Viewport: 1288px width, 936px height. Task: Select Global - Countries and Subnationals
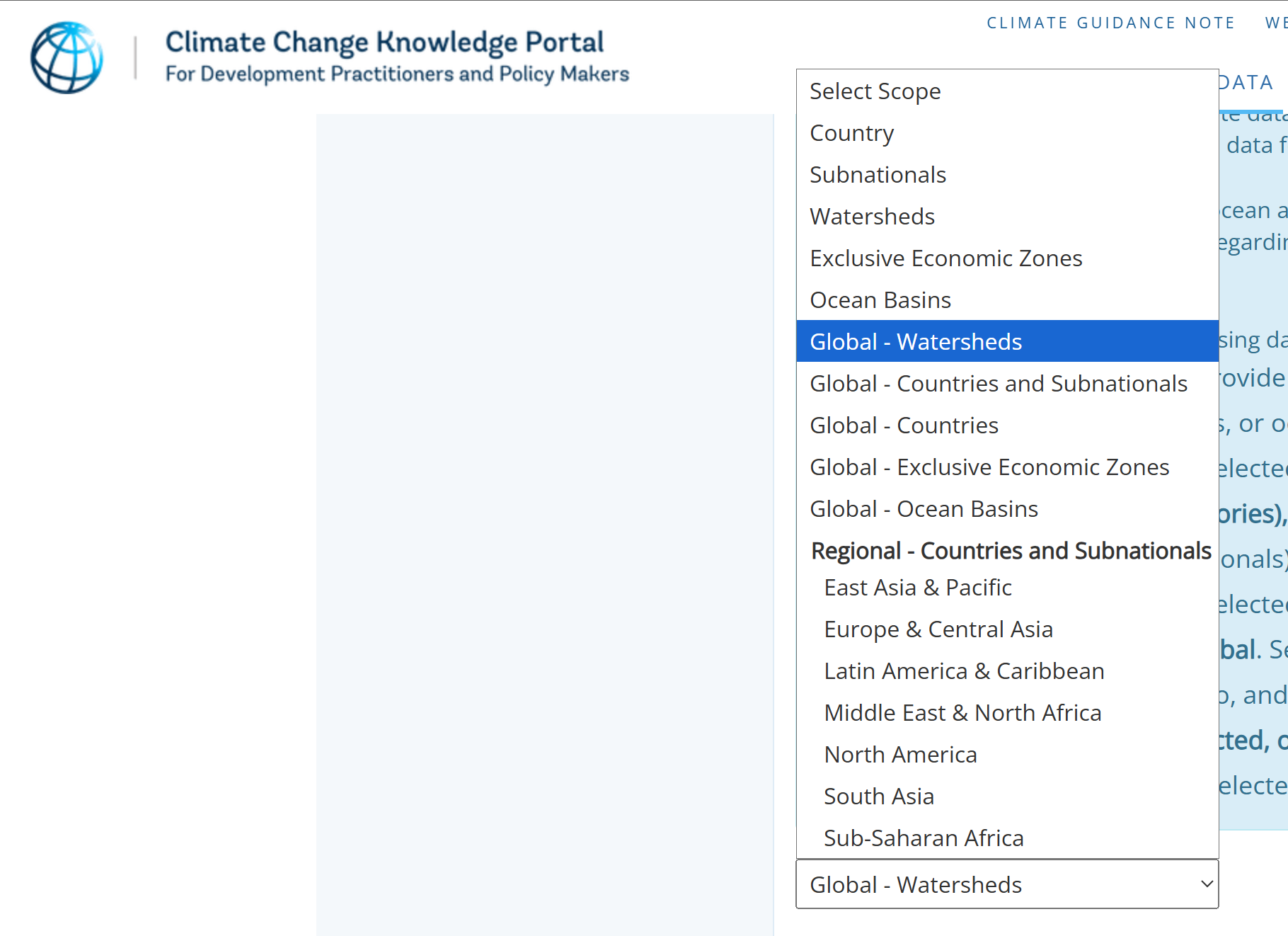click(998, 384)
